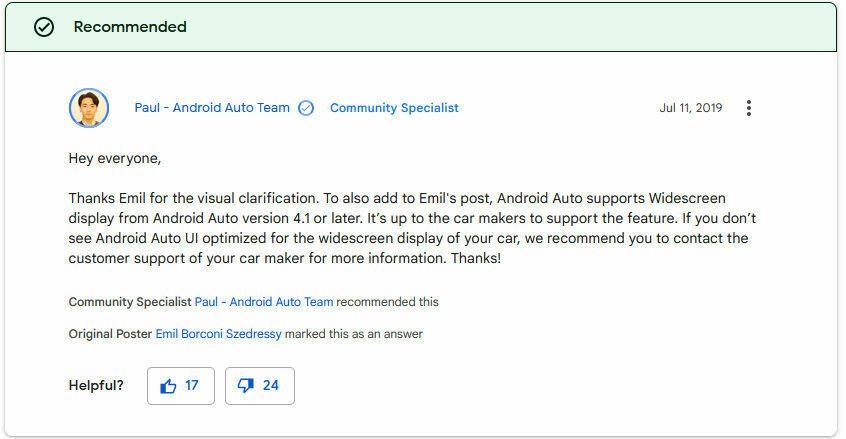
Task: Open the three-dot more options menu
Action: (749, 108)
